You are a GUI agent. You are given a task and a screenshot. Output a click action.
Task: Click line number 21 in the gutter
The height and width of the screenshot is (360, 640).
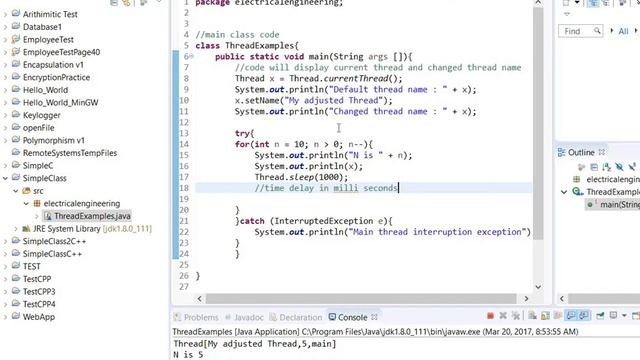[184, 221]
